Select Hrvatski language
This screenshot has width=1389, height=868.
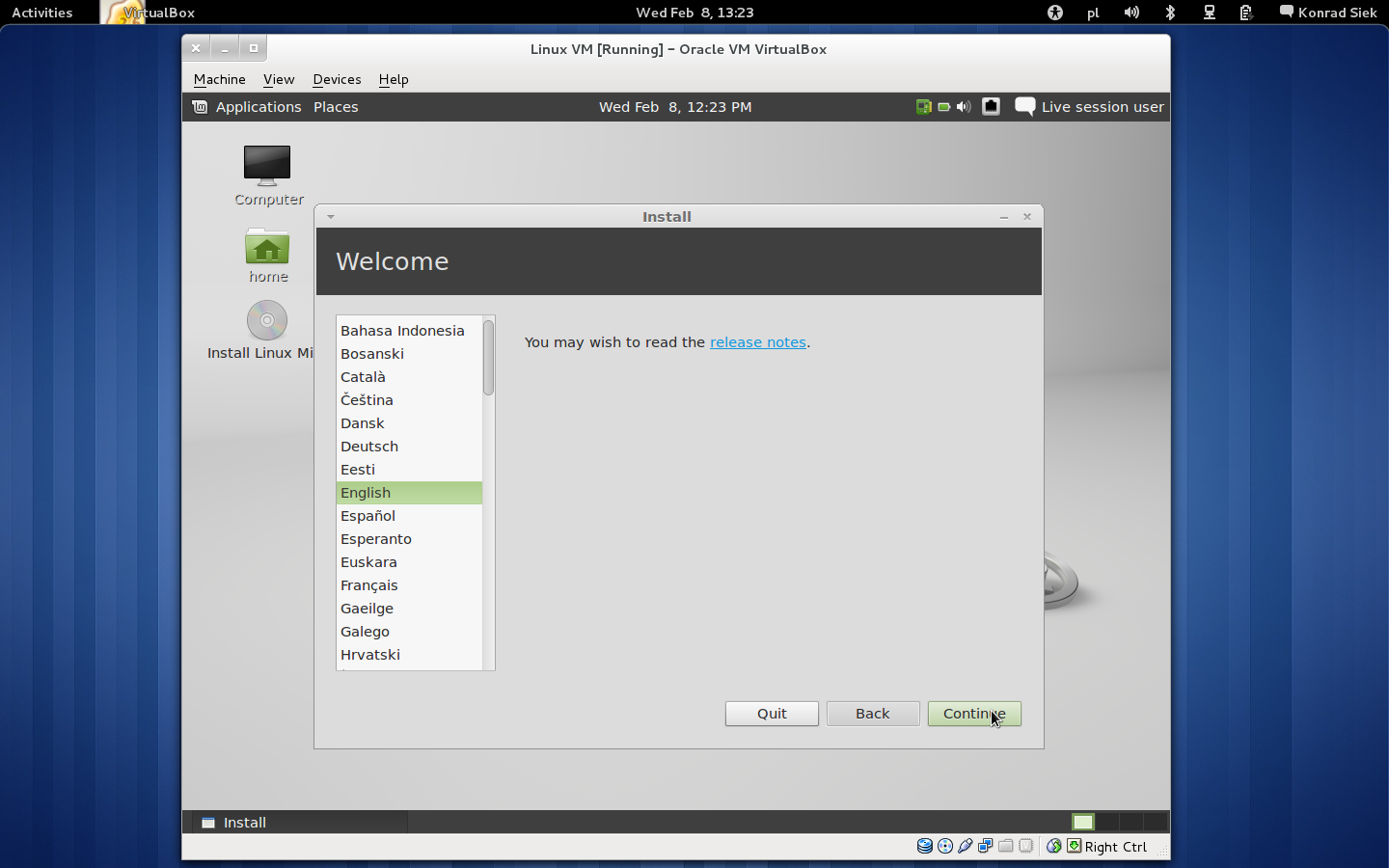409,655
